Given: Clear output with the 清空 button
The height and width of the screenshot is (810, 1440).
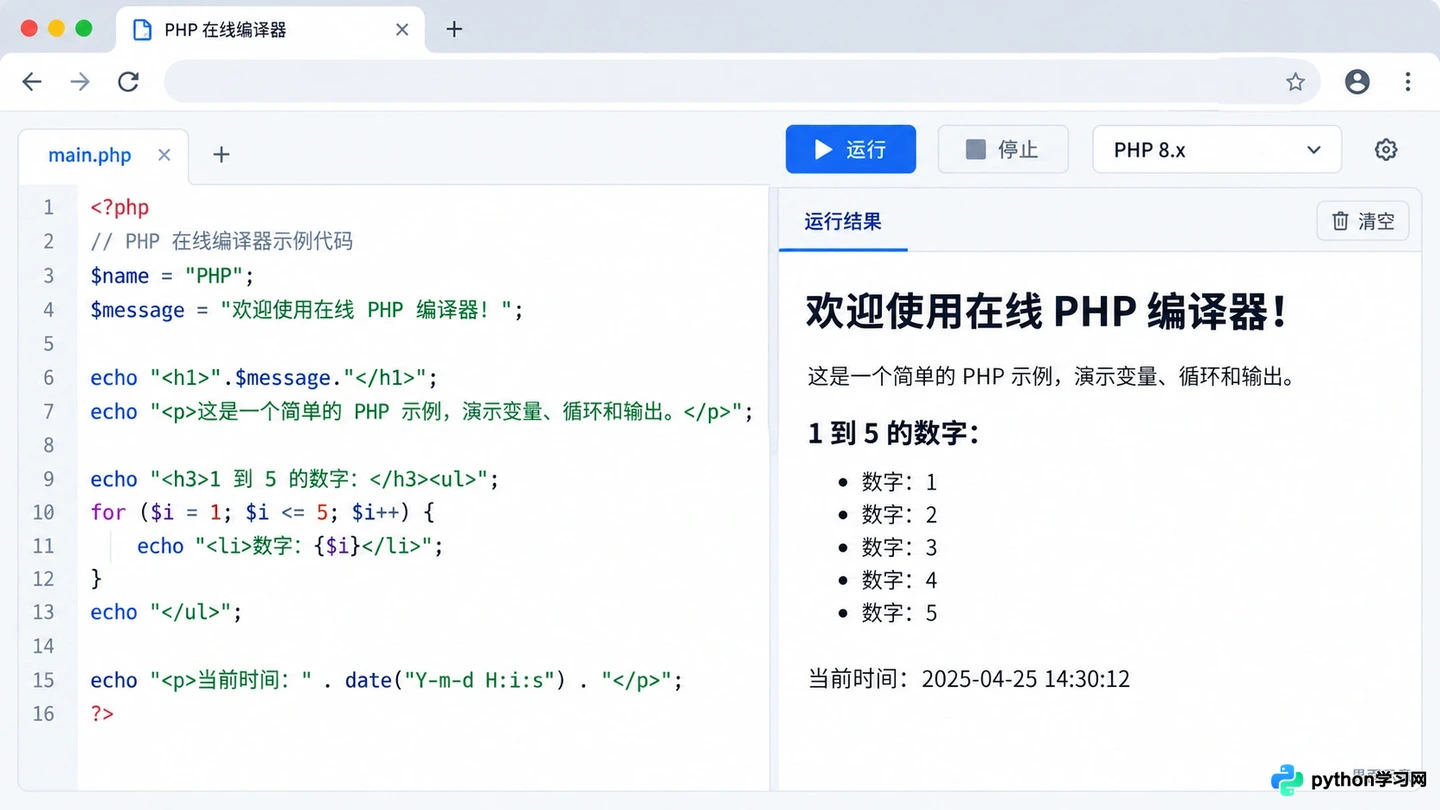Looking at the screenshot, I should [x=1363, y=221].
